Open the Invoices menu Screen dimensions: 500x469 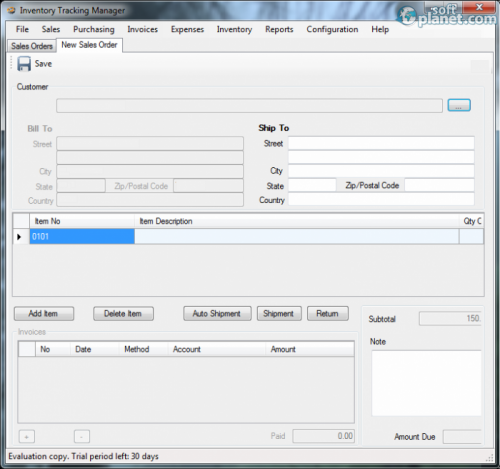(142, 29)
